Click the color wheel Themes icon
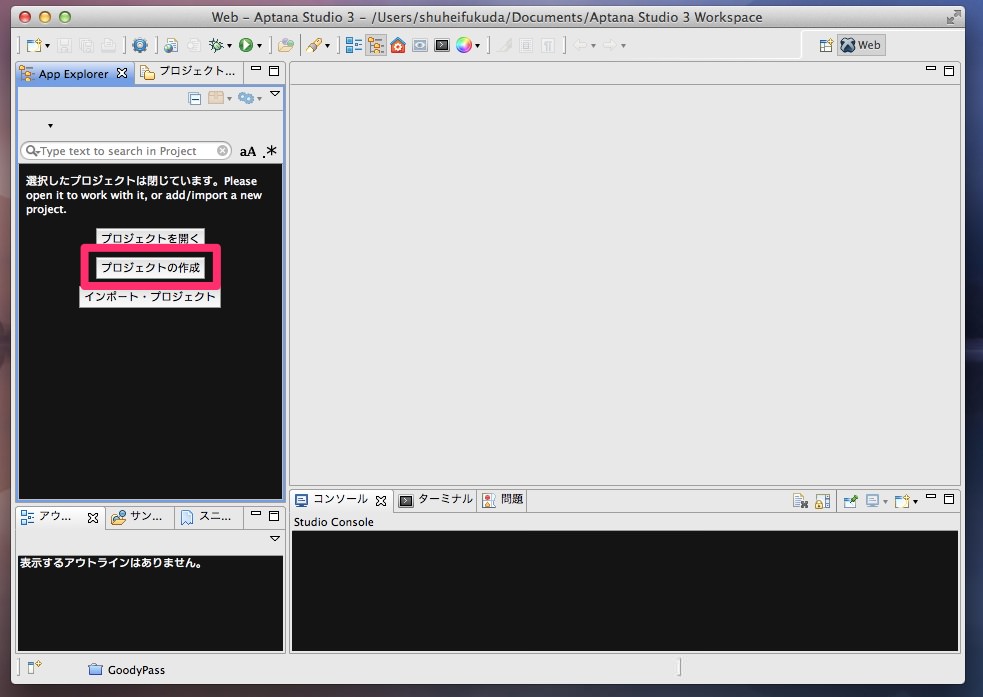The image size is (983, 697). 464,45
